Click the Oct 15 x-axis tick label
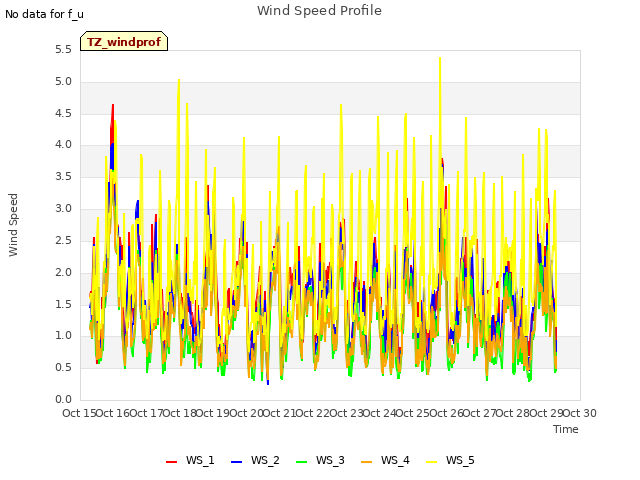Image resolution: width=640 pixels, height=480 pixels. [79, 413]
